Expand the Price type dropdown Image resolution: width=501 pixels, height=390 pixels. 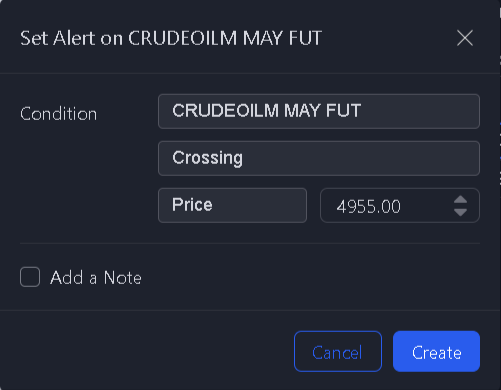(232, 205)
